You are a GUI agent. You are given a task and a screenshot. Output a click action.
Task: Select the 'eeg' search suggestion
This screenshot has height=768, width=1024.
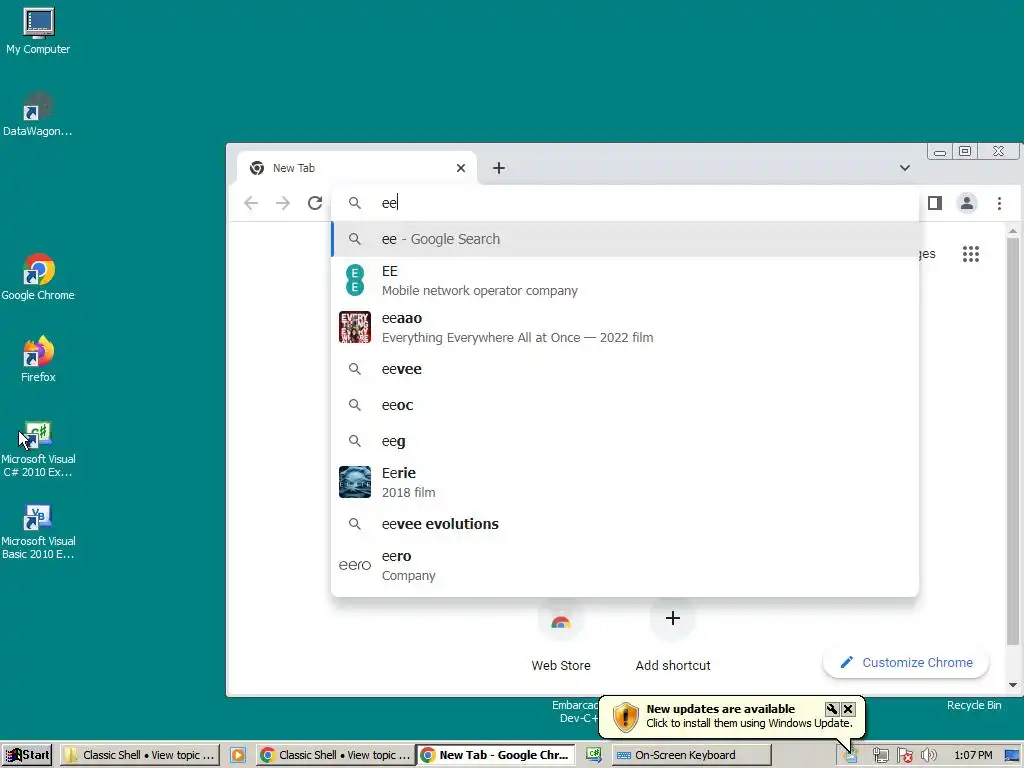point(624,441)
